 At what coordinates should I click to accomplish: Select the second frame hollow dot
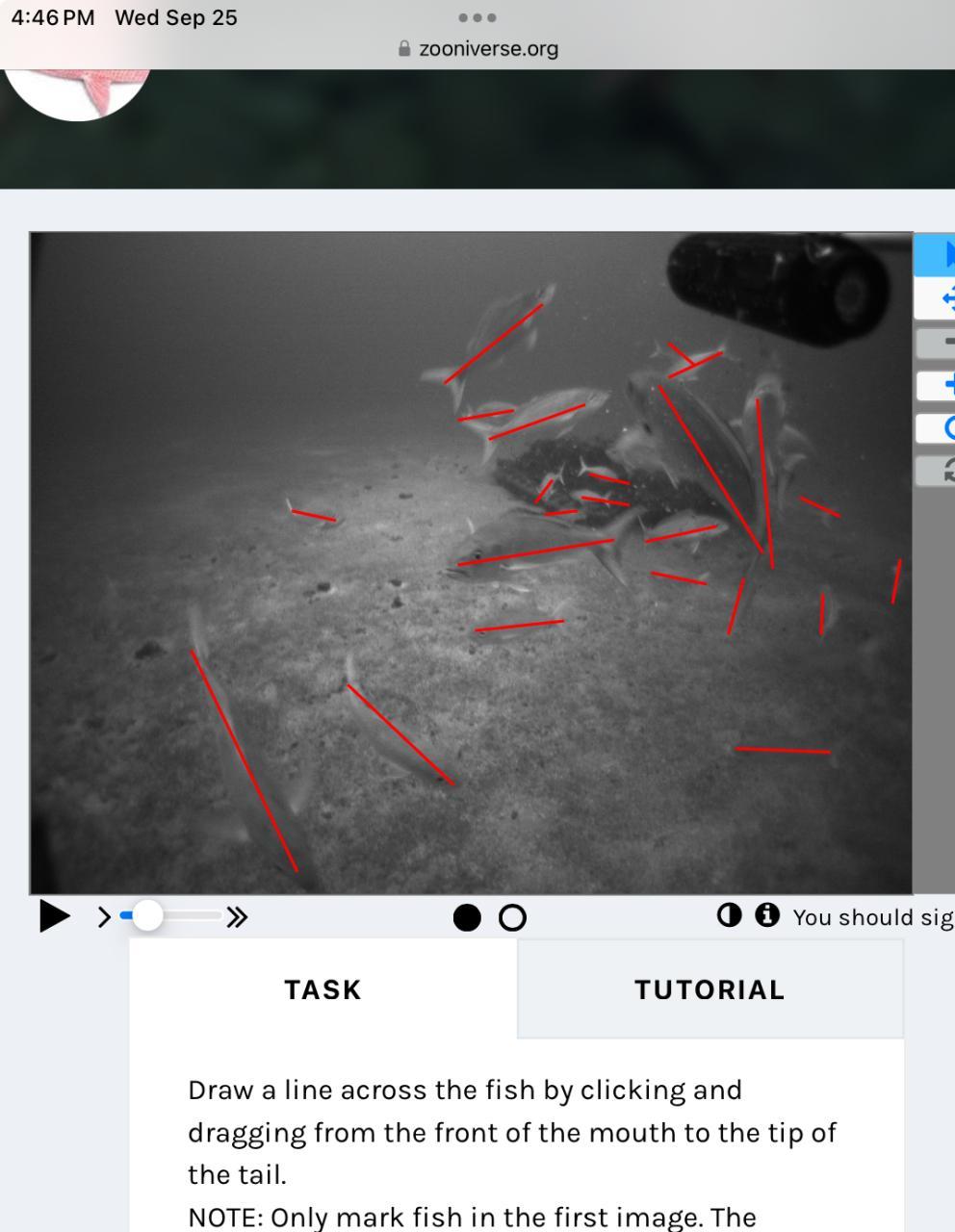coord(513,918)
